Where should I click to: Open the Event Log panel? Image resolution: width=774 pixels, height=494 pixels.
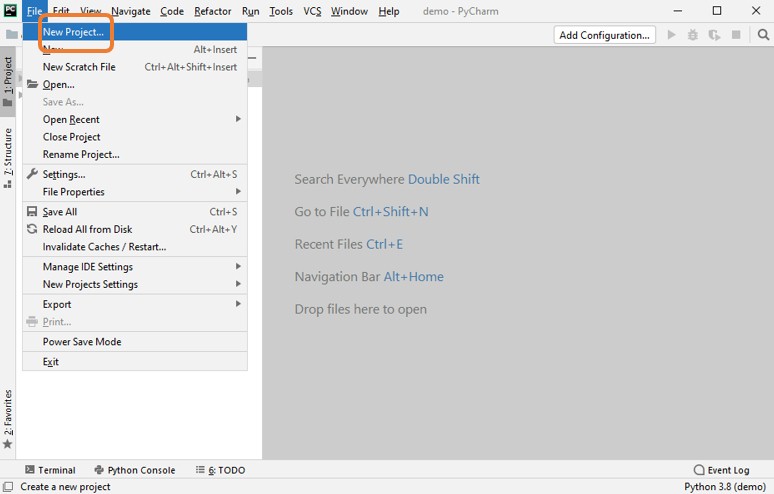[722, 470]
